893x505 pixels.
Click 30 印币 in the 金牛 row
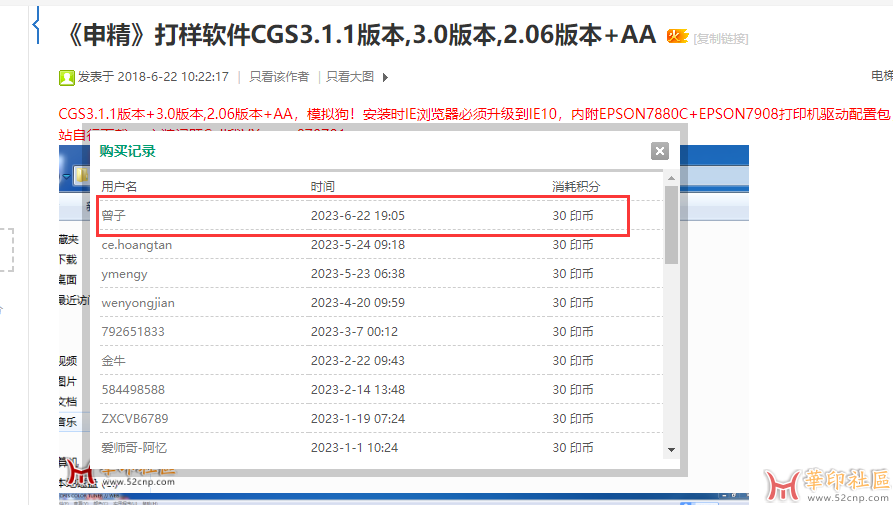pyautogui.click(x=572, y=361)
